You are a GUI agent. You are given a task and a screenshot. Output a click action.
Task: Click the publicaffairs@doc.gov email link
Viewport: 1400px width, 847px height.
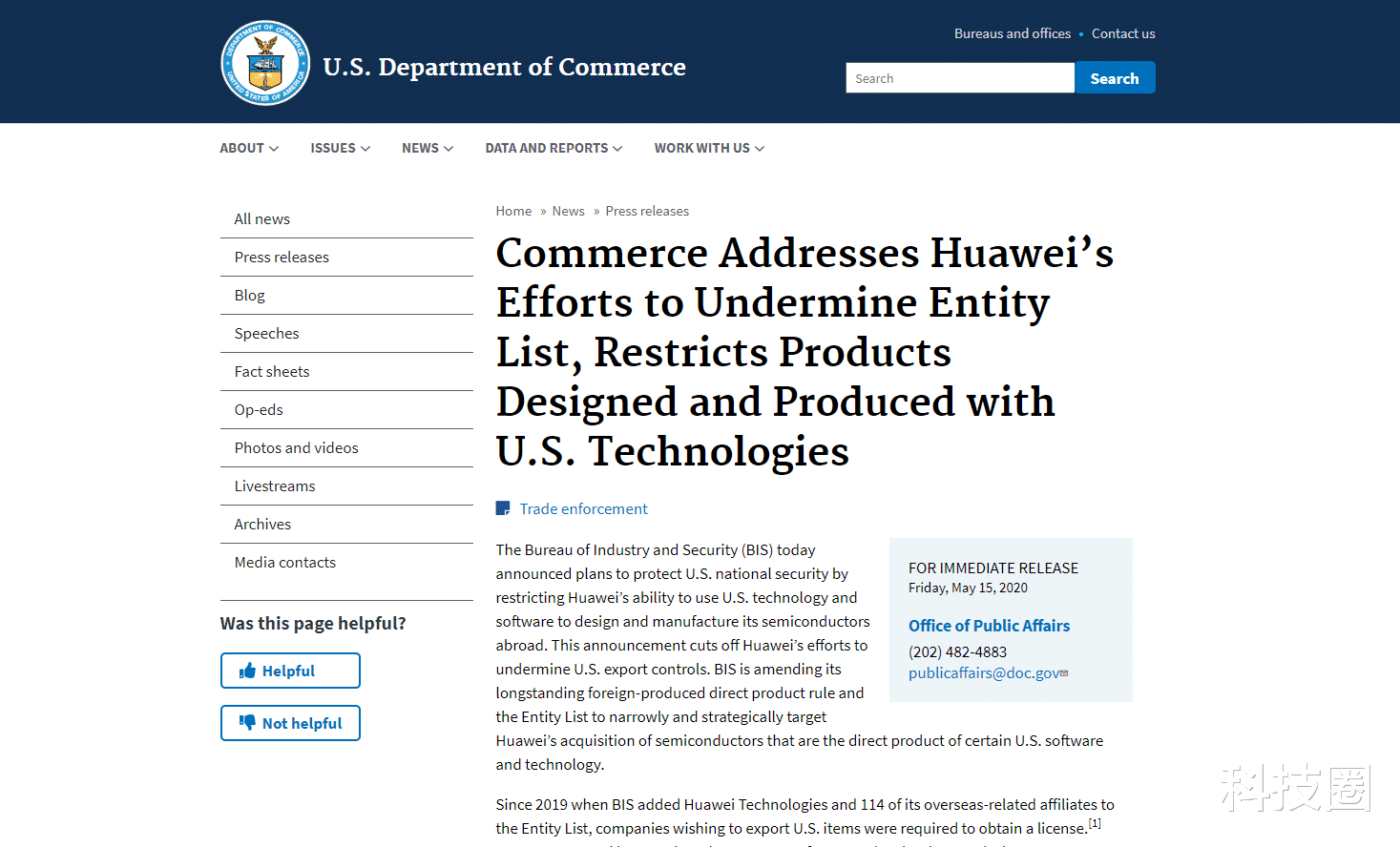[984, 673]
